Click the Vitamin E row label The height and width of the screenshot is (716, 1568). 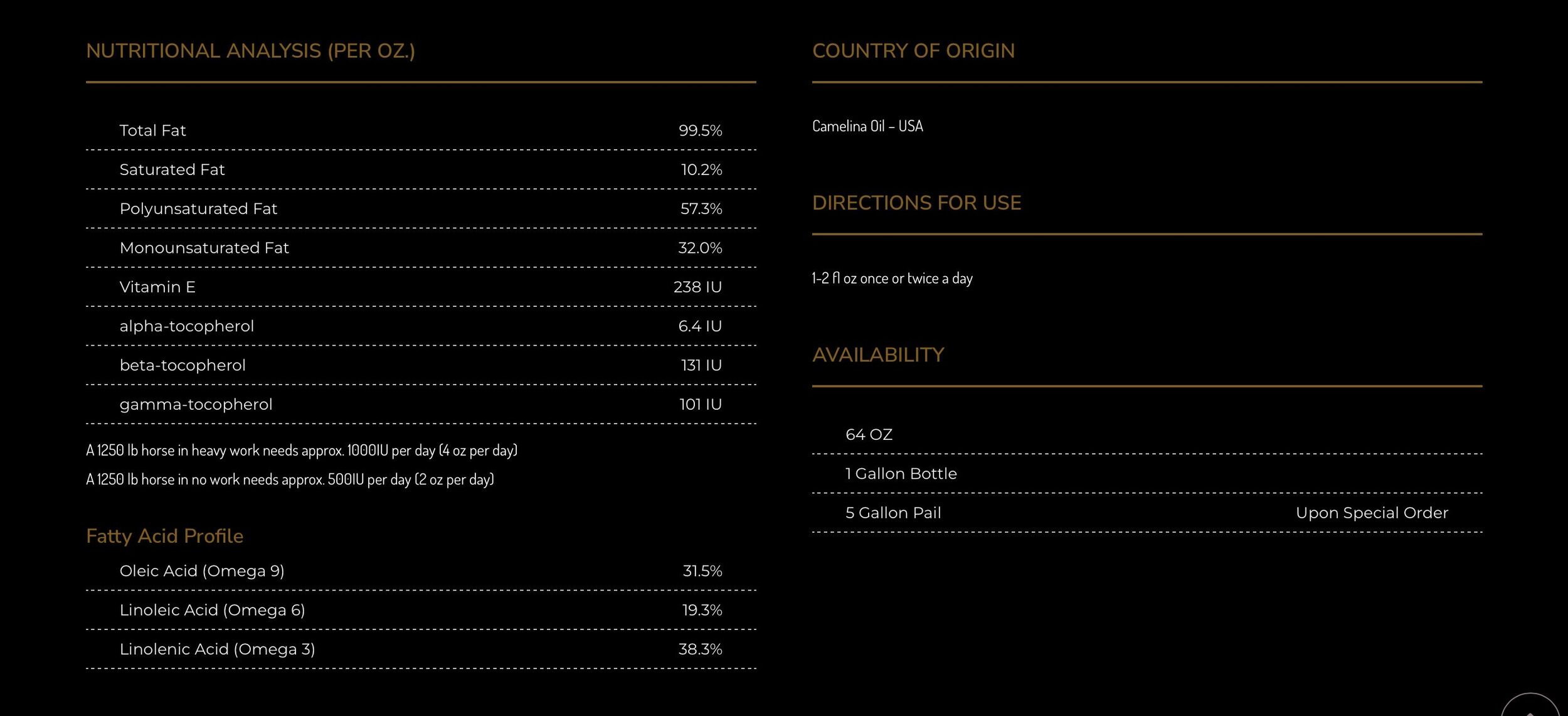[x=157, y=287]
